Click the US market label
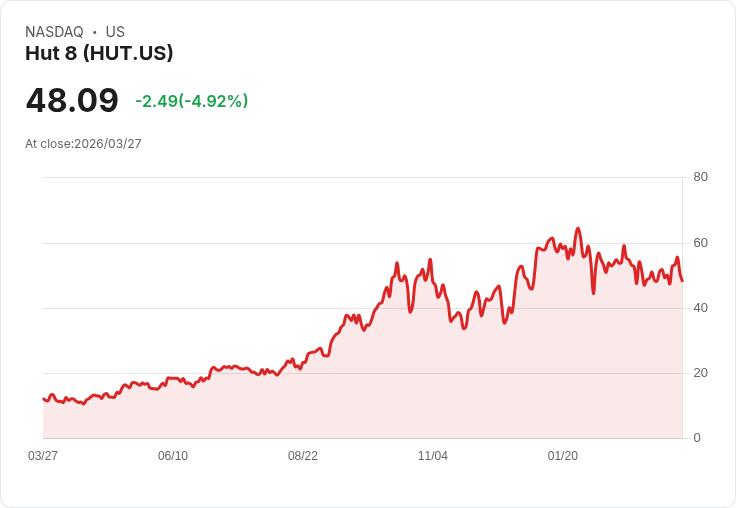The width and height of the screenshot is (736, 508). [x=115, y=32]
